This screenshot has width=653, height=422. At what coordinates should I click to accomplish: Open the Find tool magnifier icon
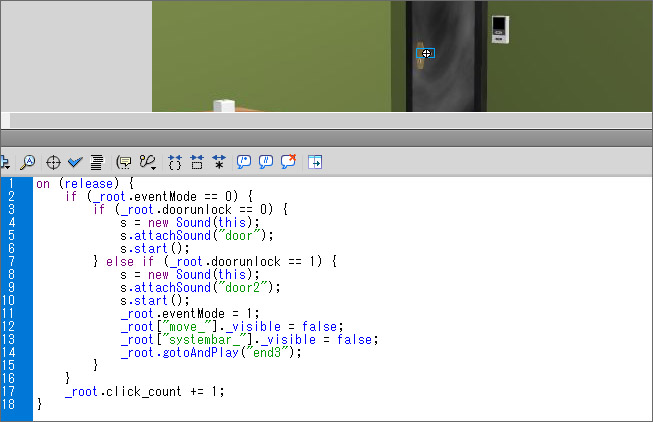[28, 162]
